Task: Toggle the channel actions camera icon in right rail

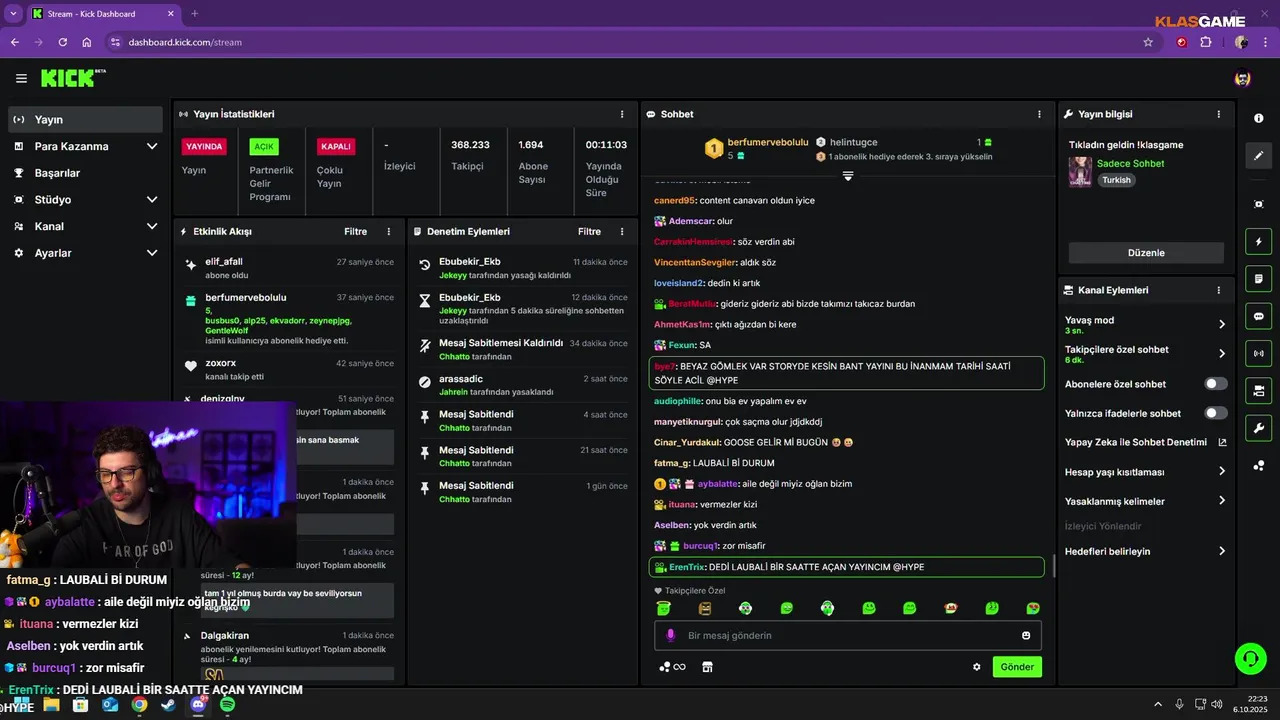Action: point(1258,390)
